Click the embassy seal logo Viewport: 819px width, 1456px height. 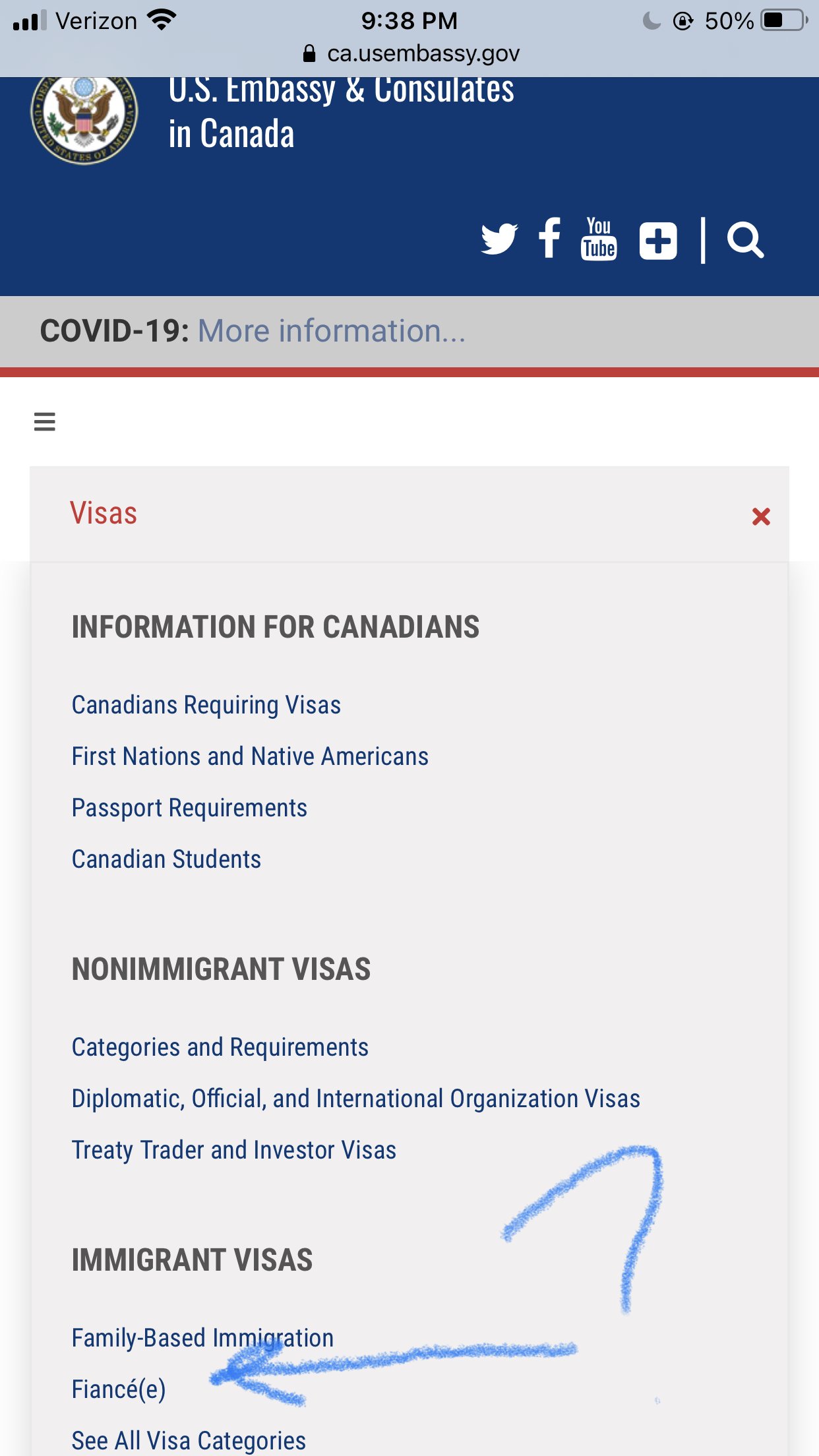pyautogui.click(x=84, y=117)
